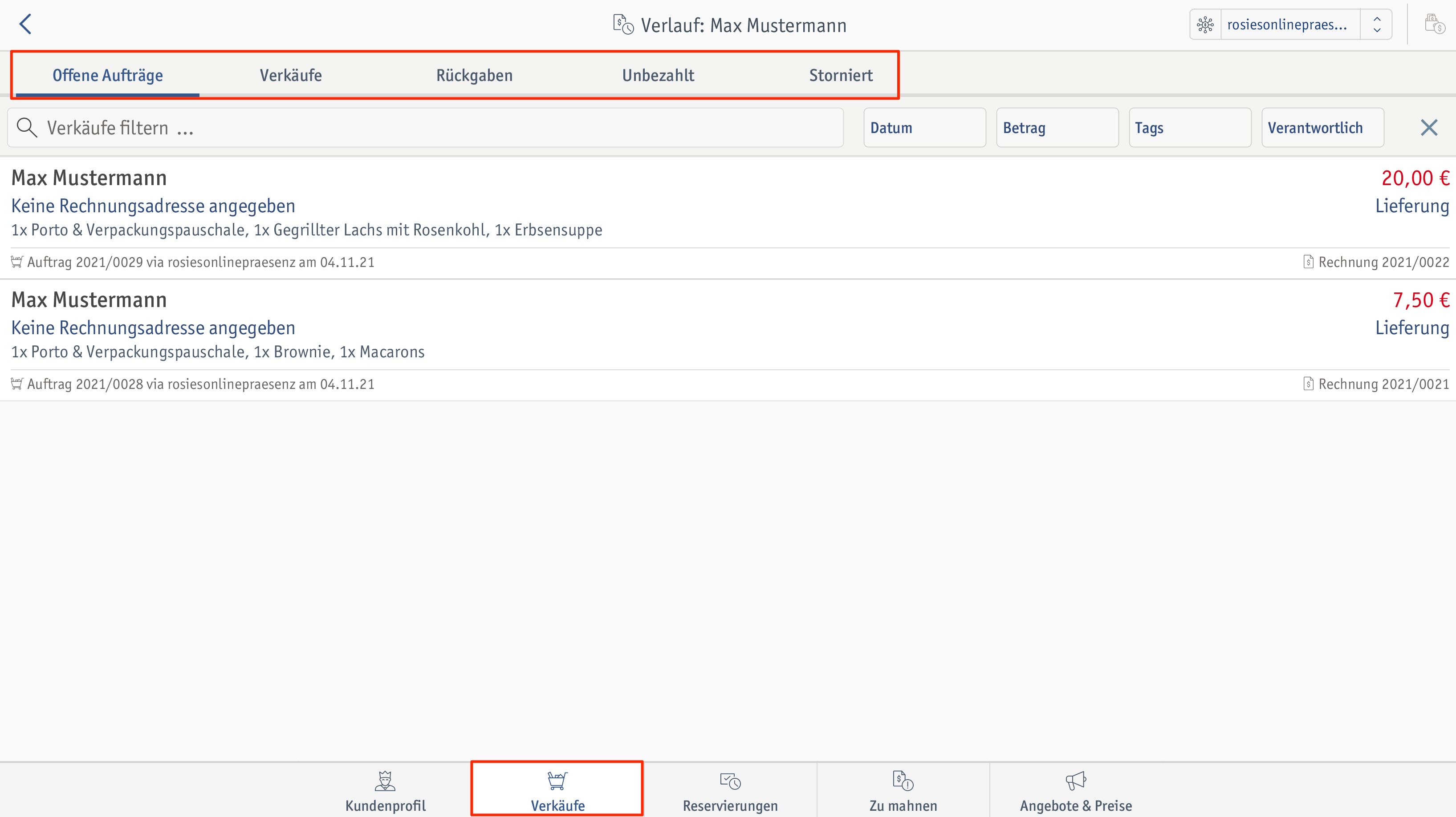Open the Storniert tab

coord(841,75)
